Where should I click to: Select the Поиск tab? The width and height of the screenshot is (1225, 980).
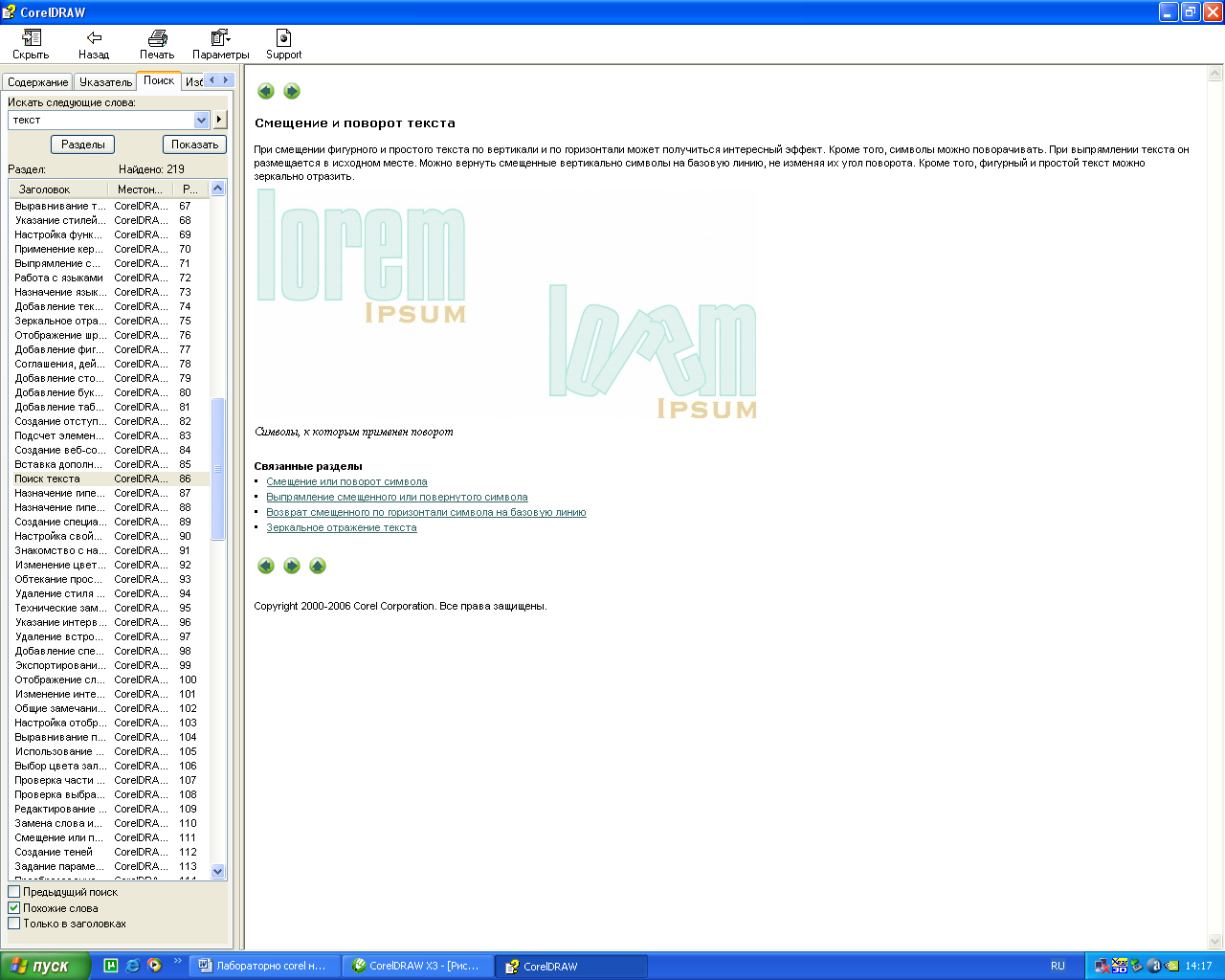click(x=159, y=80)
